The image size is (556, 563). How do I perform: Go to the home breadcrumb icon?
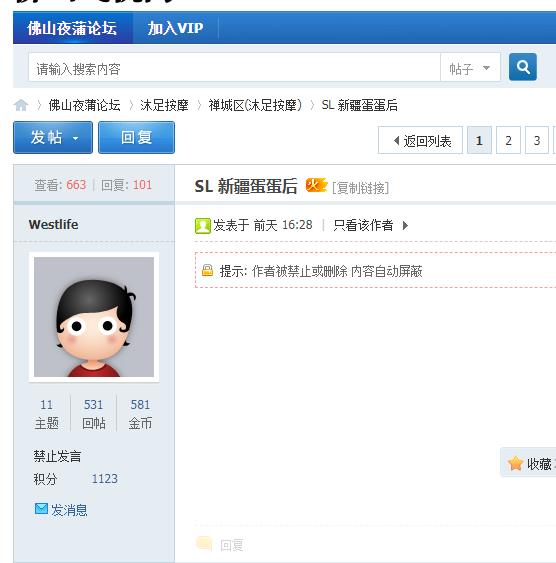click(x=21, y=105)
